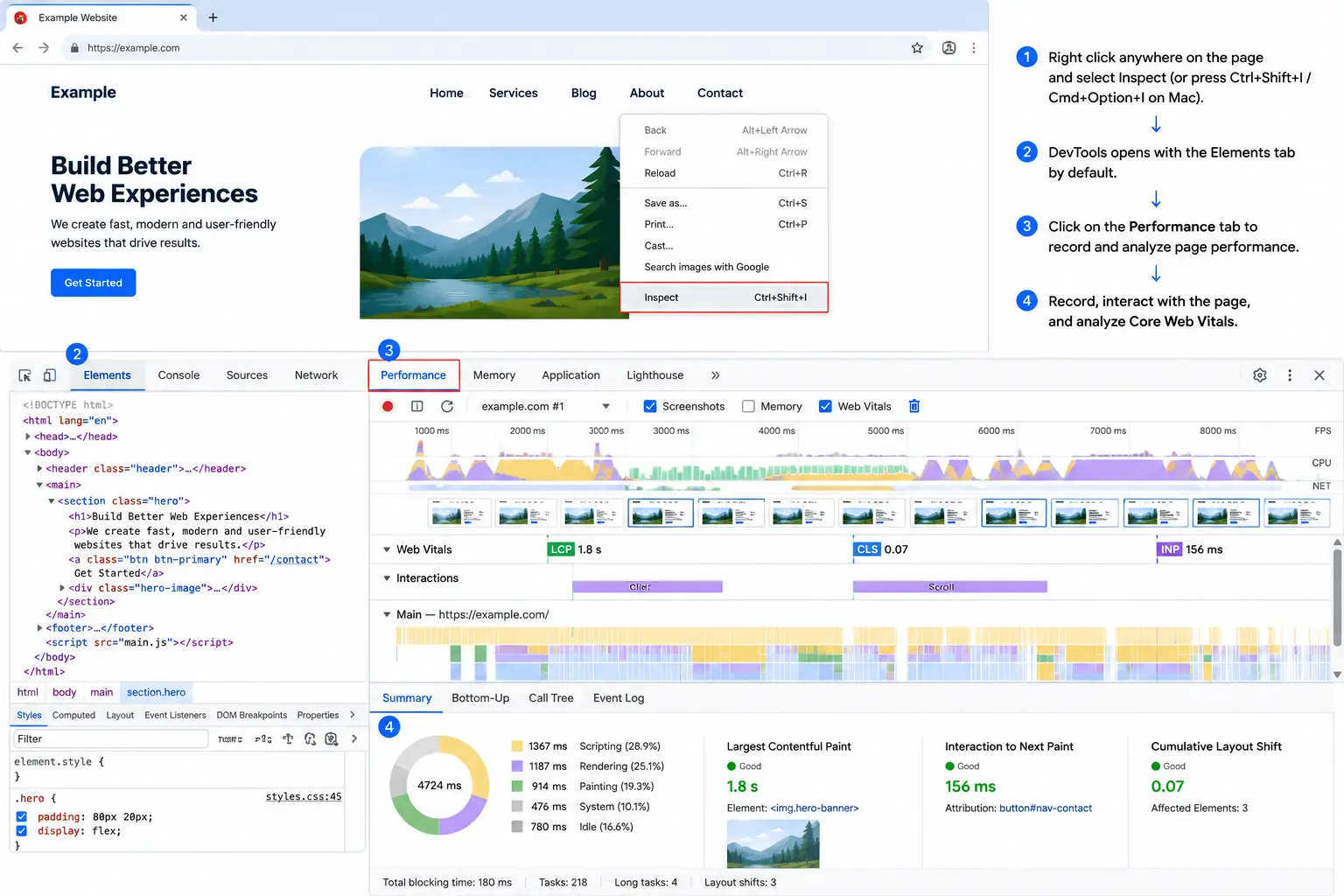Activate the inspect element picker icon
Screen dimensions: 1344x896
pos(24,375)
